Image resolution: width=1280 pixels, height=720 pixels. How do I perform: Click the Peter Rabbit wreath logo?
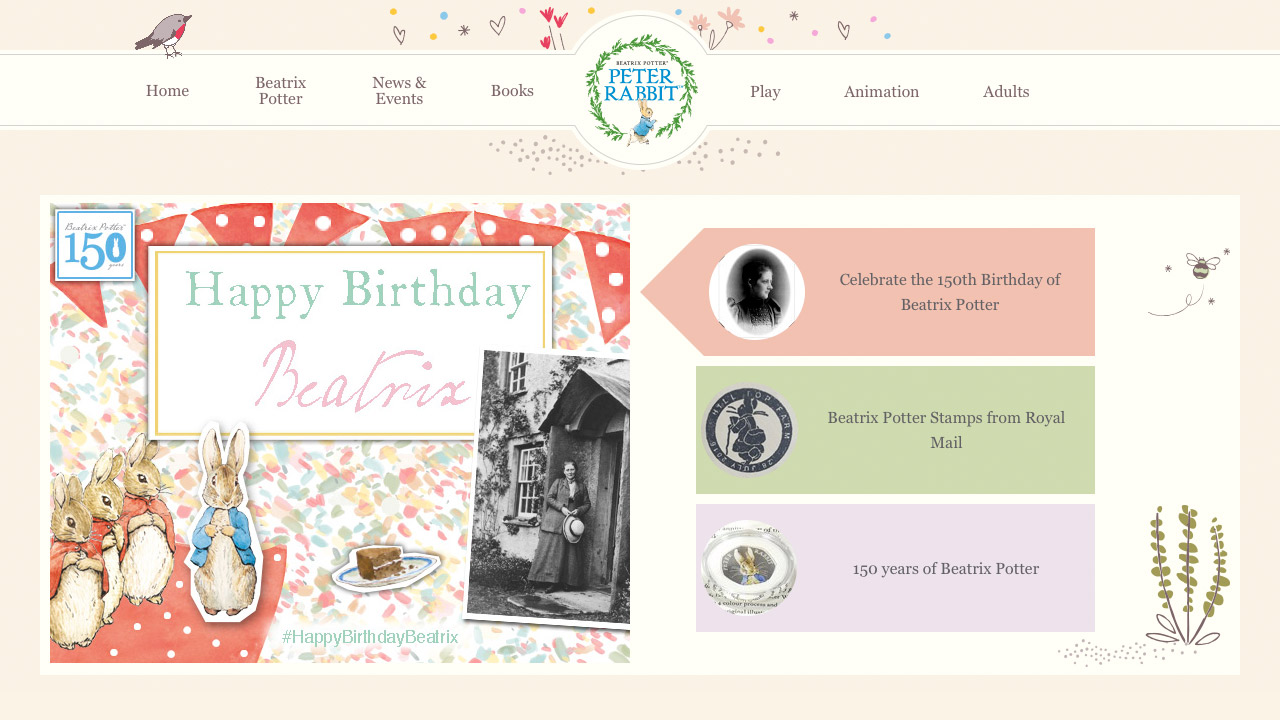coord(641,90)
